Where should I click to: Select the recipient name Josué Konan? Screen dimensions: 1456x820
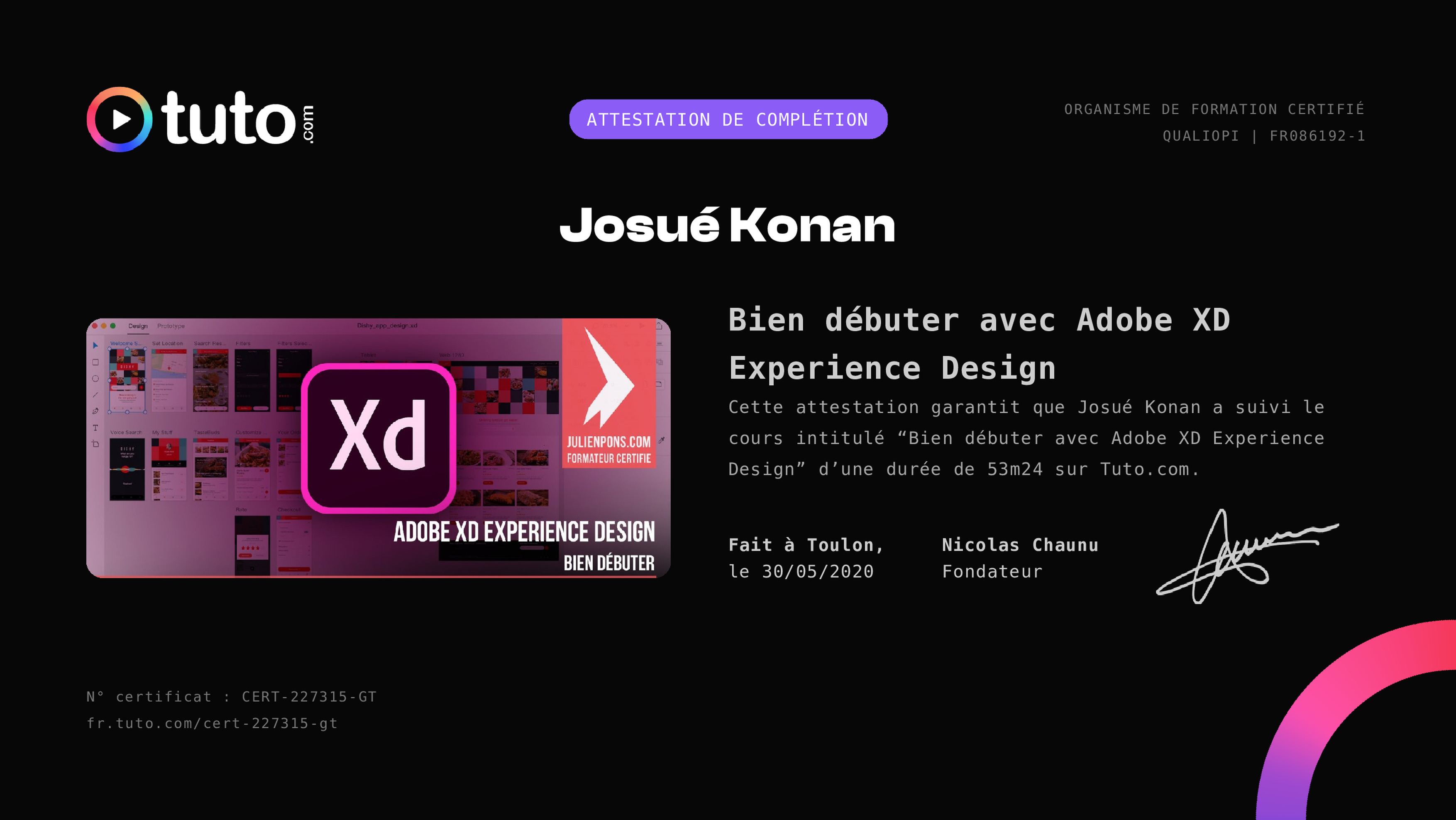(x=728, y=225)
